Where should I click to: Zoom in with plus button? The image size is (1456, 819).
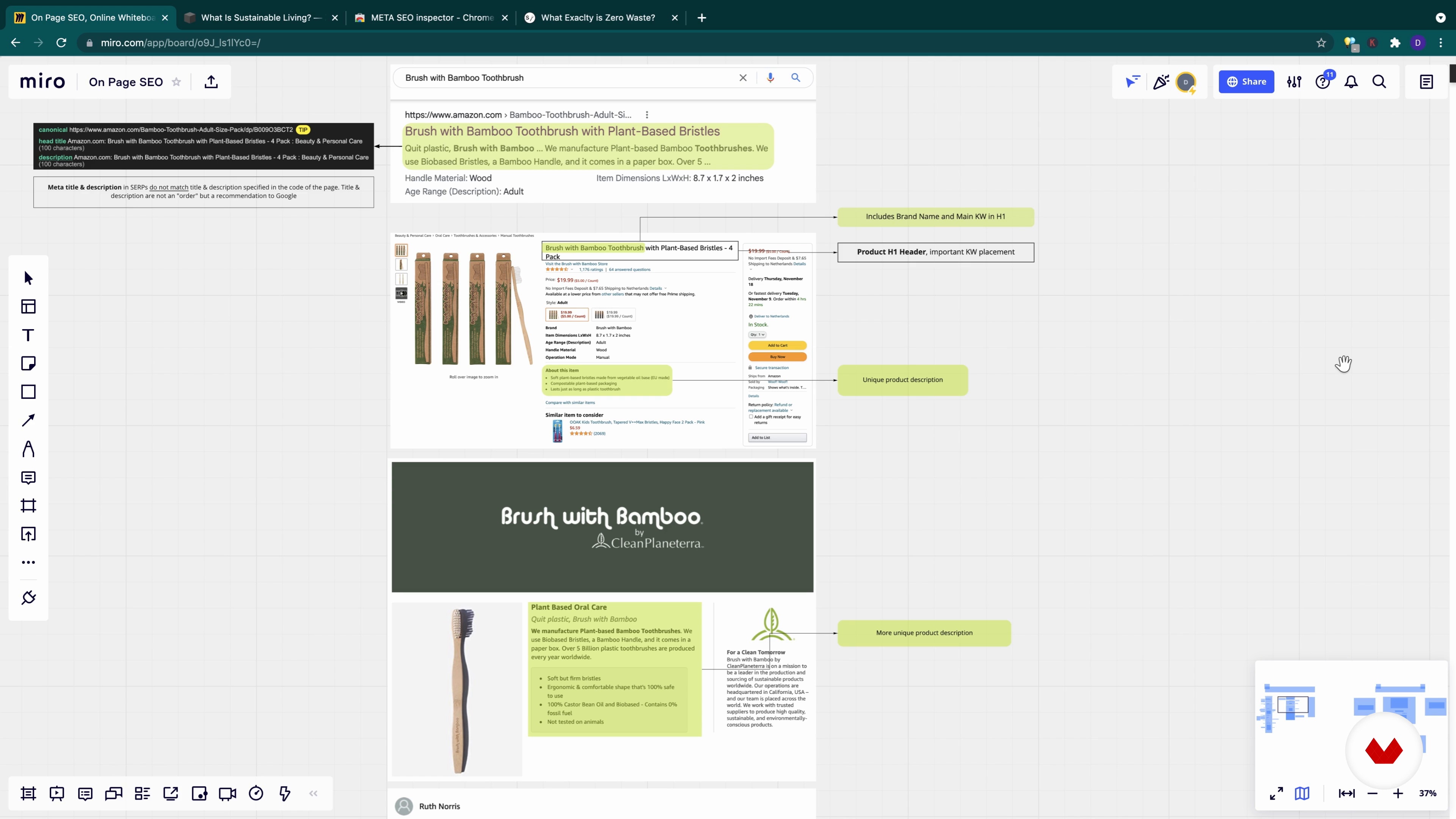[1398, 794]
